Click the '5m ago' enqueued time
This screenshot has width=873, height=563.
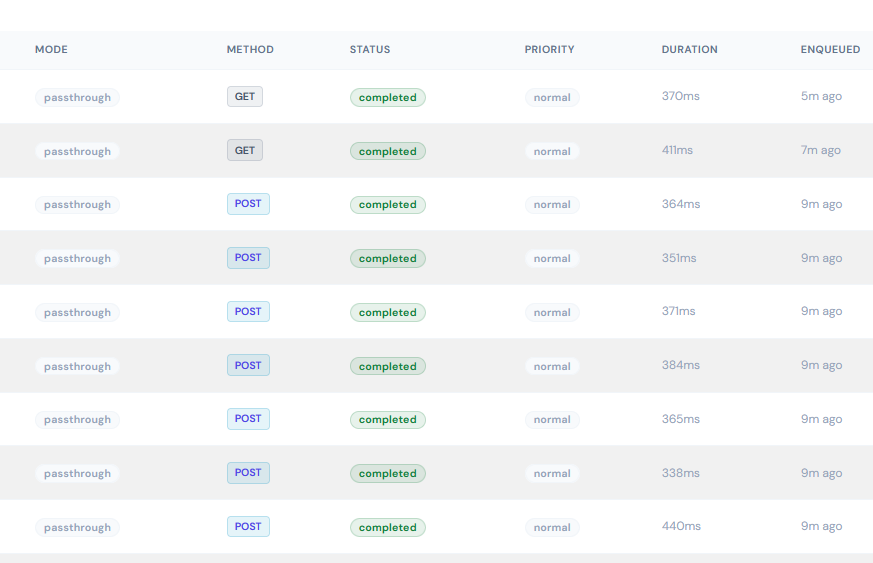point(821,96)
